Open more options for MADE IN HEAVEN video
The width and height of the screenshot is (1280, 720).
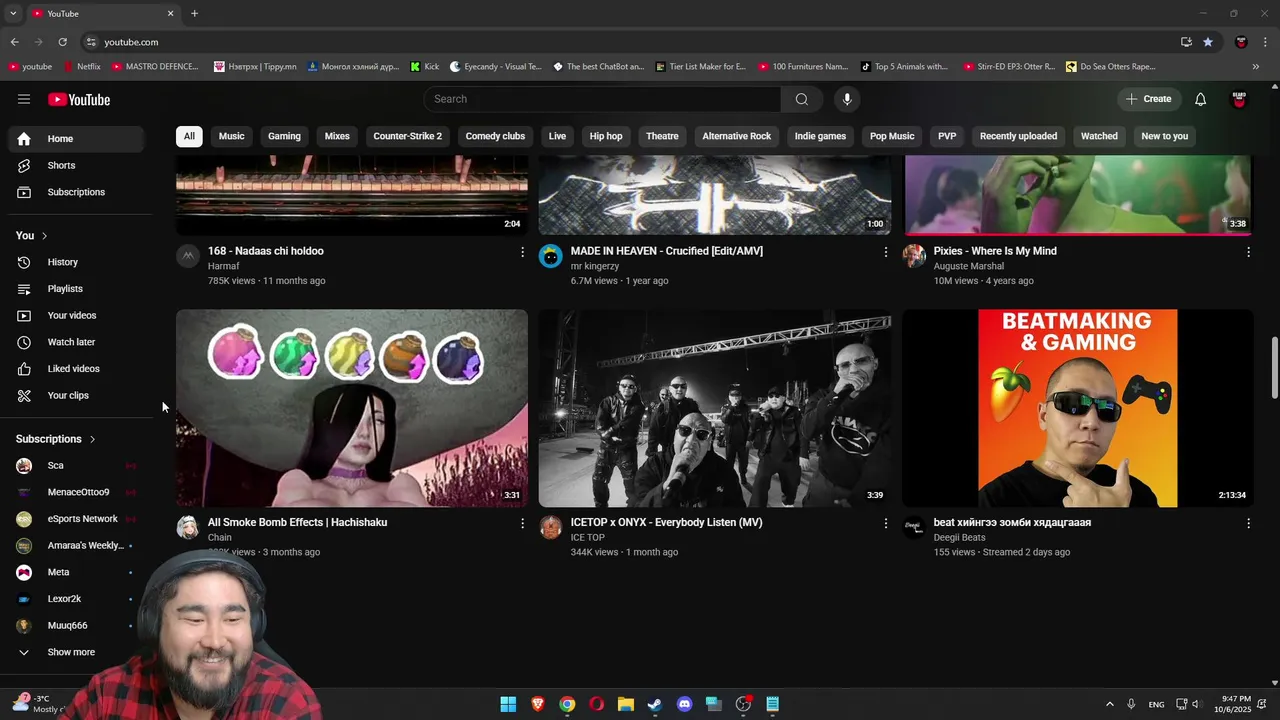pos(885,252)
